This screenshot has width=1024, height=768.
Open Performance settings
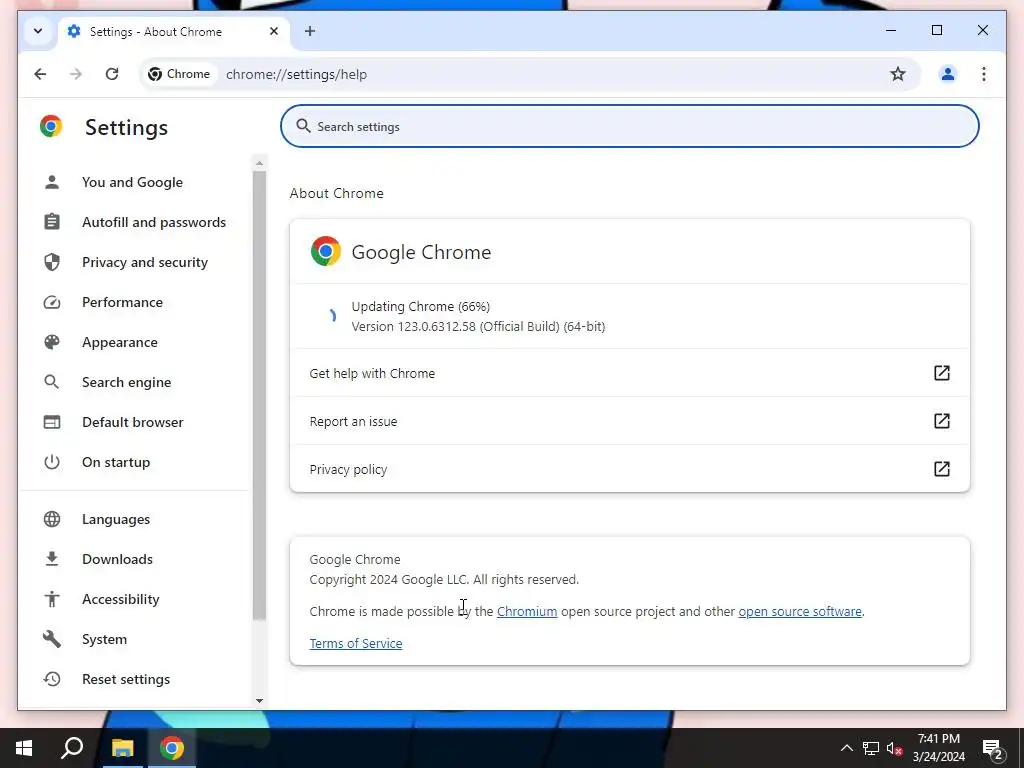(x=133, y=302)
